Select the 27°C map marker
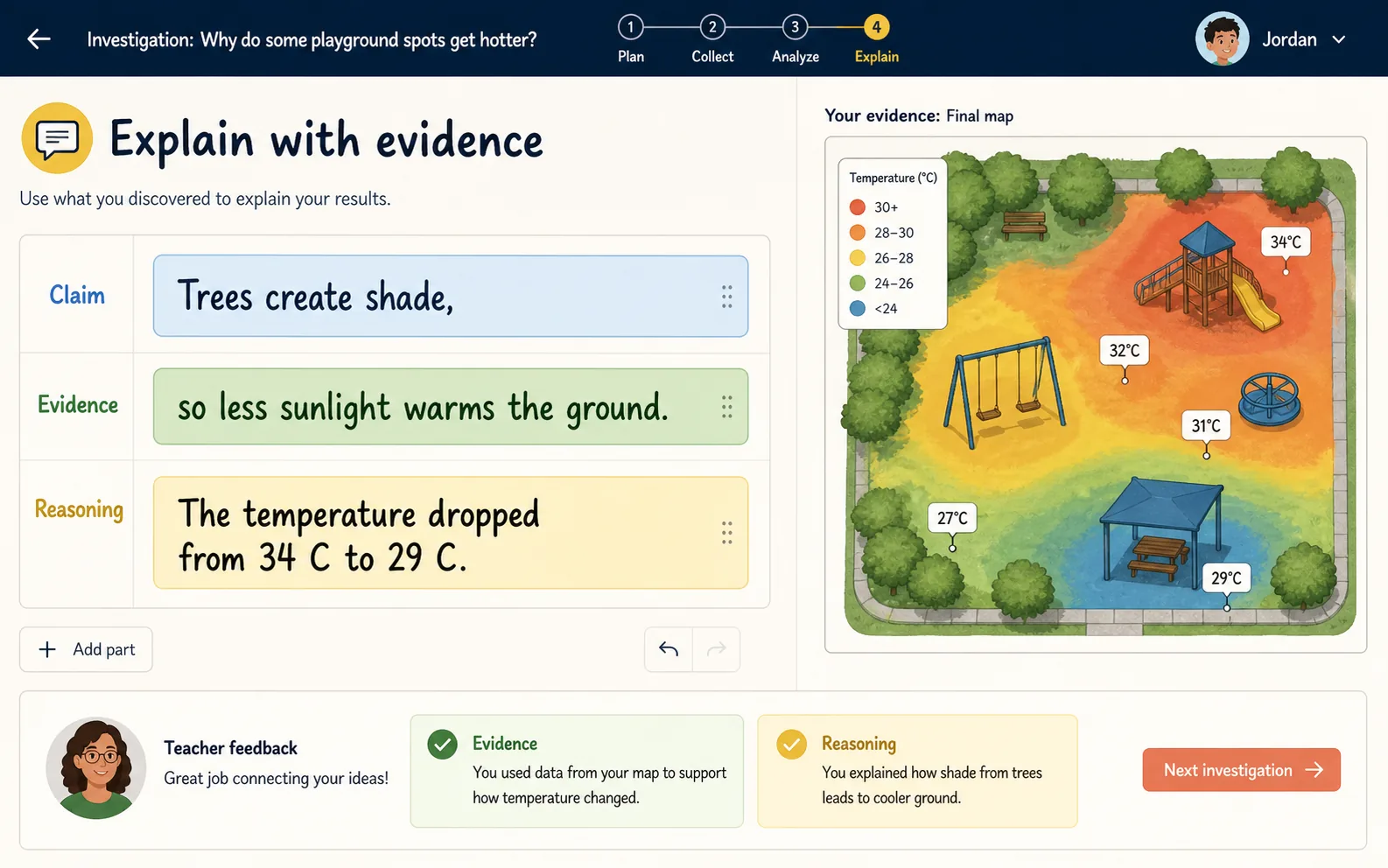Image resolution: width=1388 pixels, height=868 pixels. (952, 518)
